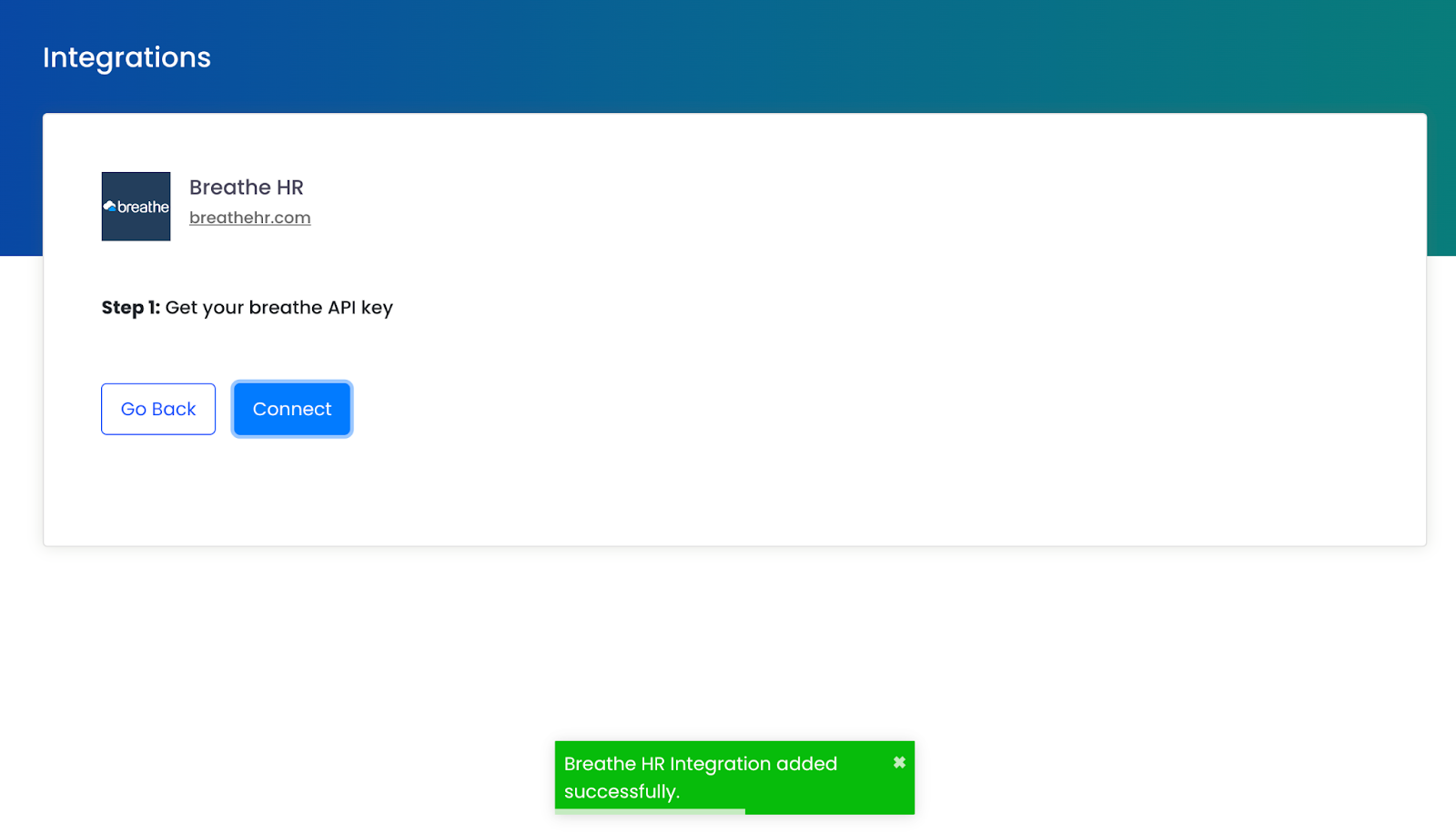Click the Breathe HR title text
This screenshot has height=834, width=1456.
pos(246,187)
